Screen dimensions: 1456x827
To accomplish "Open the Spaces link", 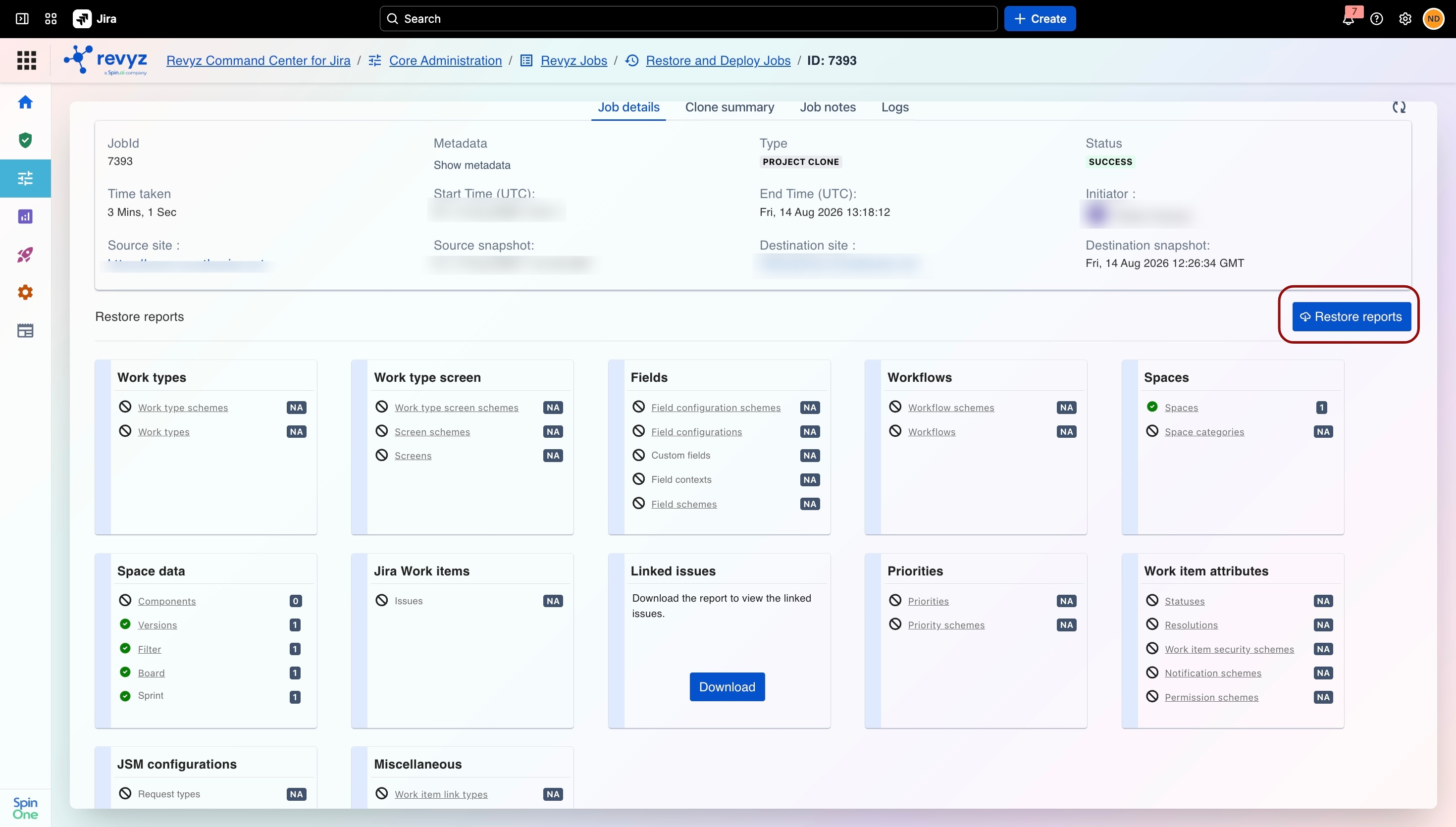I will (x=1182, y=408).
